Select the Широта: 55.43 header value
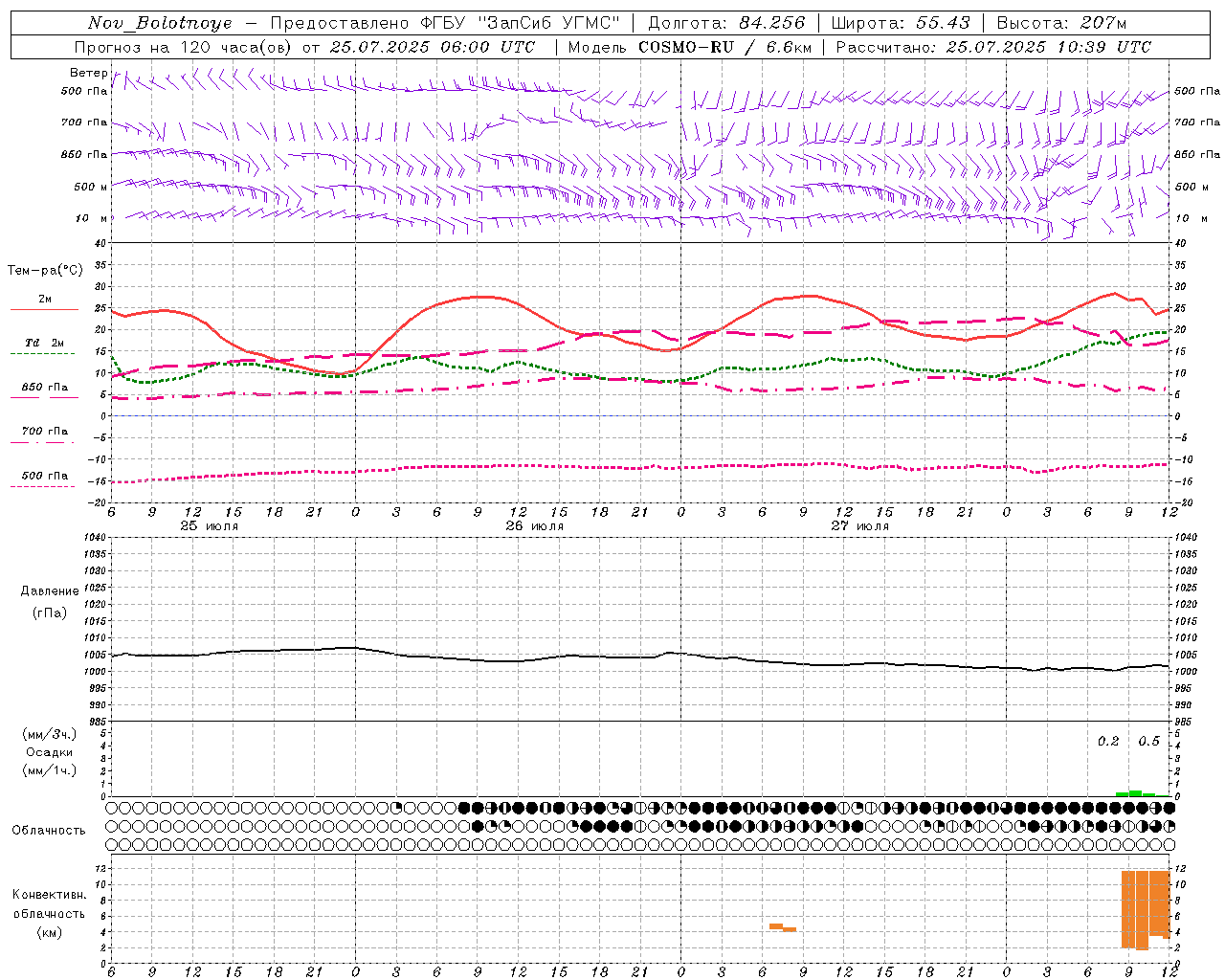 (901, 23)
